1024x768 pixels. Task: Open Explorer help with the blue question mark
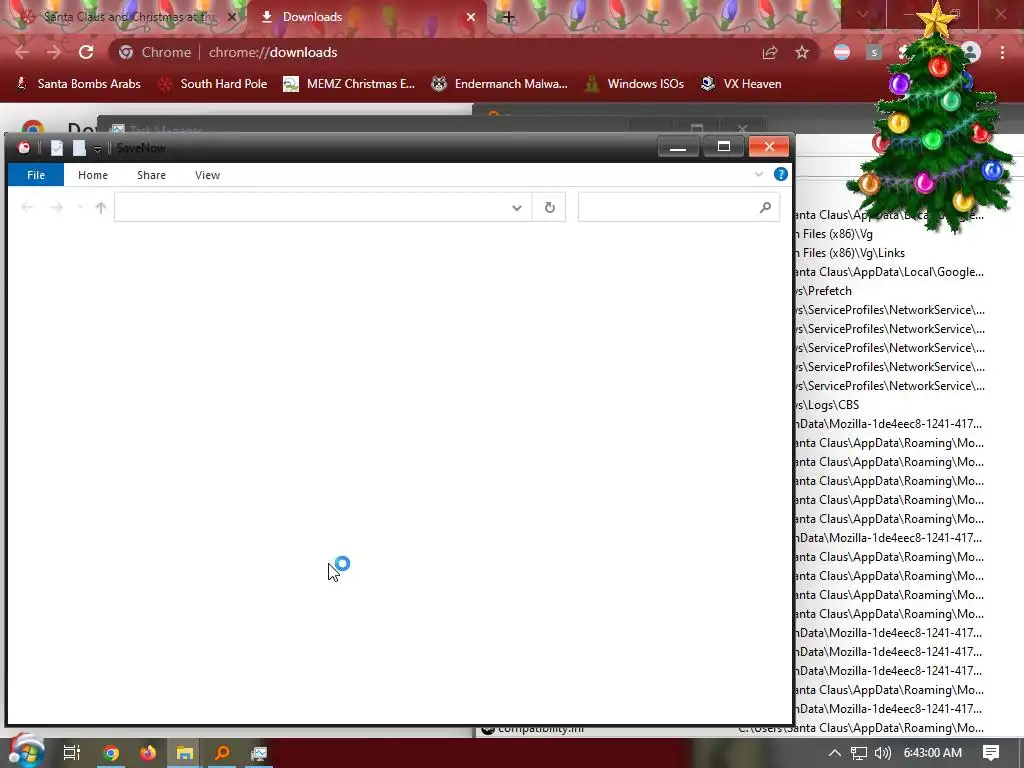pos(780,174)
